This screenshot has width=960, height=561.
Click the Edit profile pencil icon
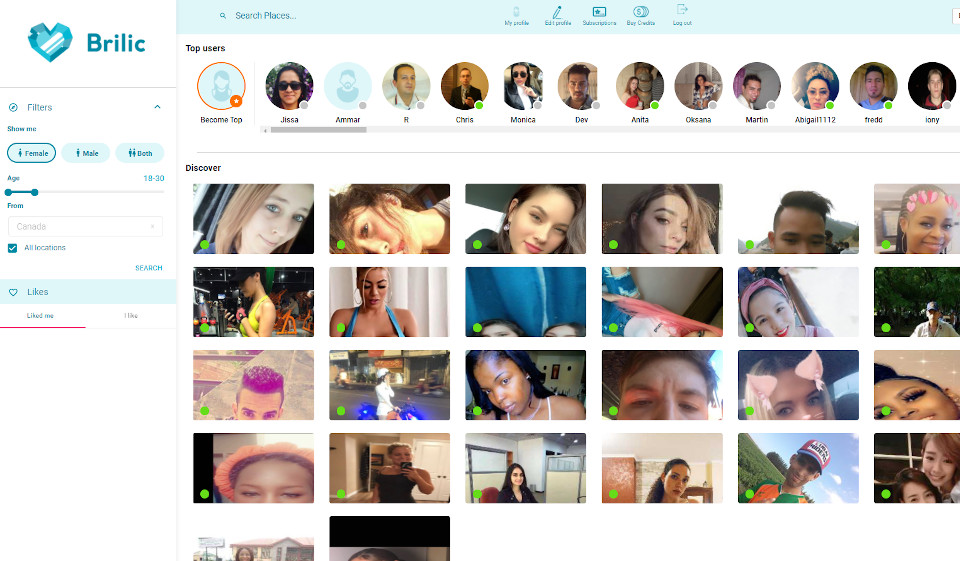[557, 12]
